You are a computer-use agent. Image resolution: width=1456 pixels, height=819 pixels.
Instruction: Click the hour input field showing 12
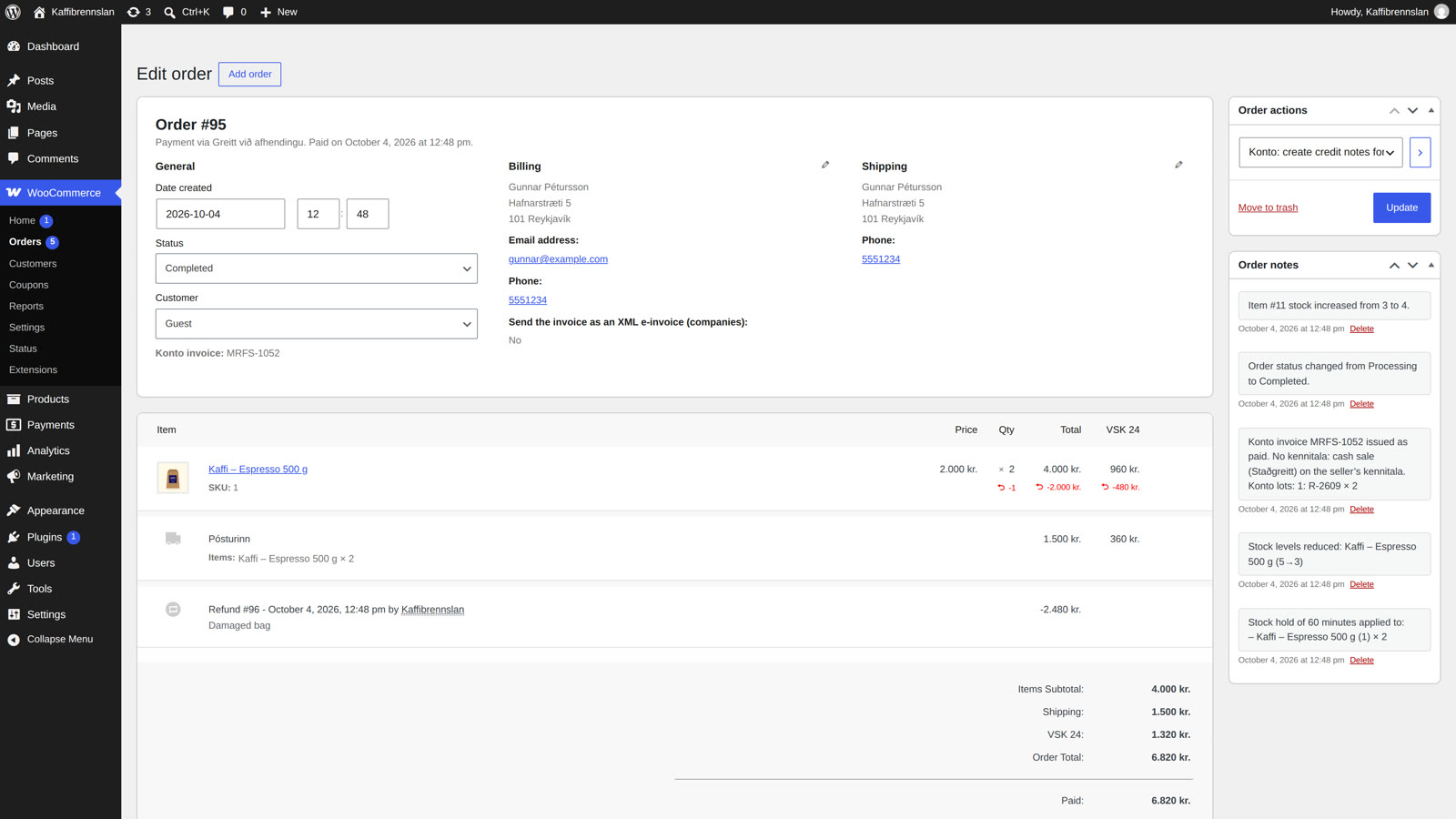pyautogui.click(x=318, y=214)
